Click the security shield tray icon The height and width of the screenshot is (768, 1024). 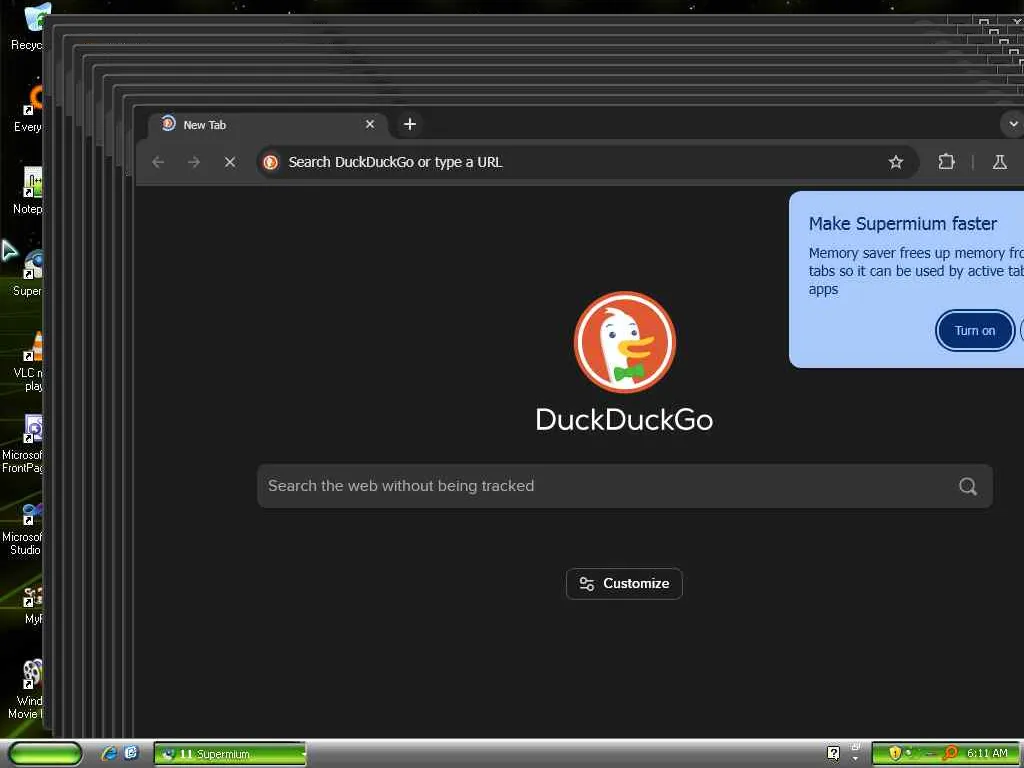click(895, 753)
